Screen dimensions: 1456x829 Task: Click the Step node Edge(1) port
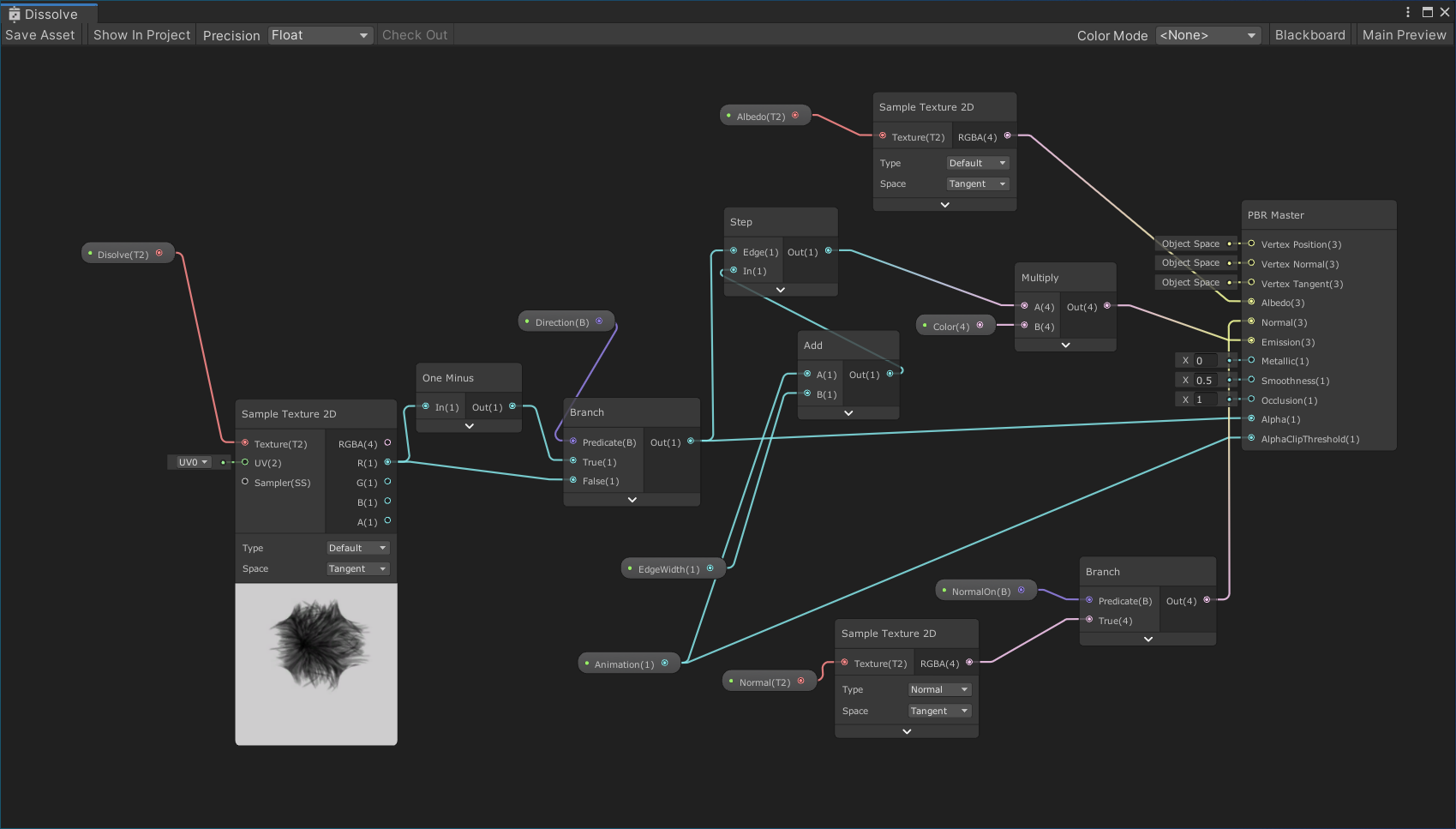[x=734, y=251]
